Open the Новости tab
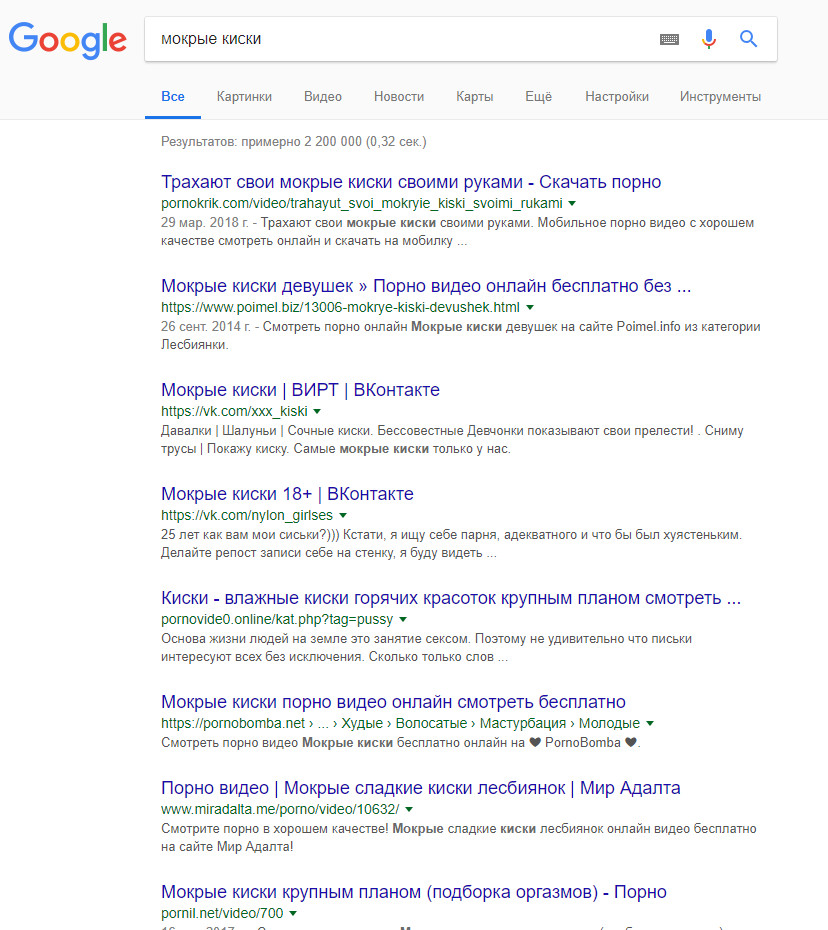This screenshot has width=828, height=930. (x=399, y=97)
